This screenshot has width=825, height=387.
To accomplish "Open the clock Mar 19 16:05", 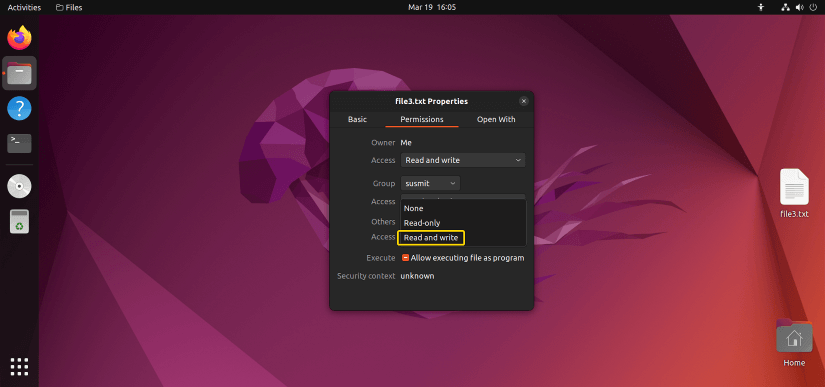I will [x=431, y=7].
